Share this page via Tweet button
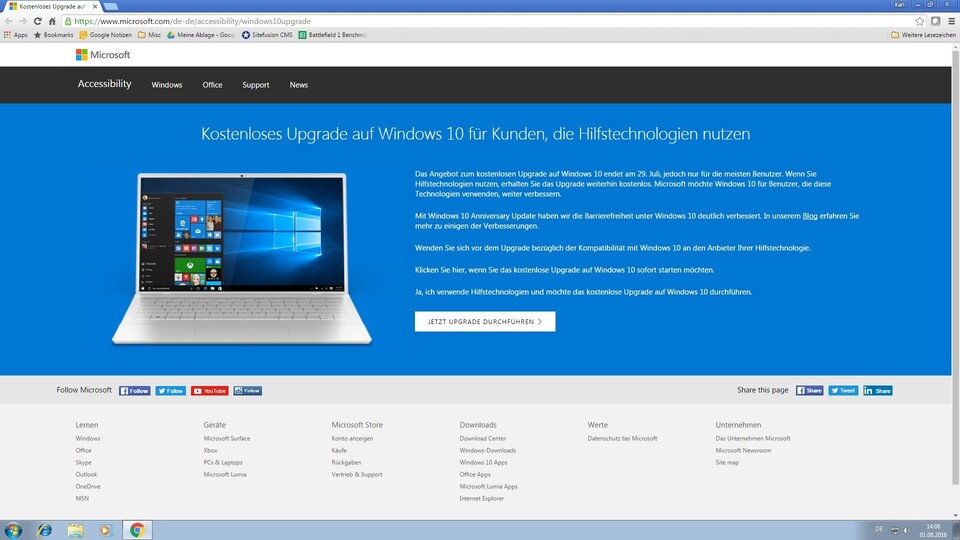Screen dimensions: 960x540 842,391
